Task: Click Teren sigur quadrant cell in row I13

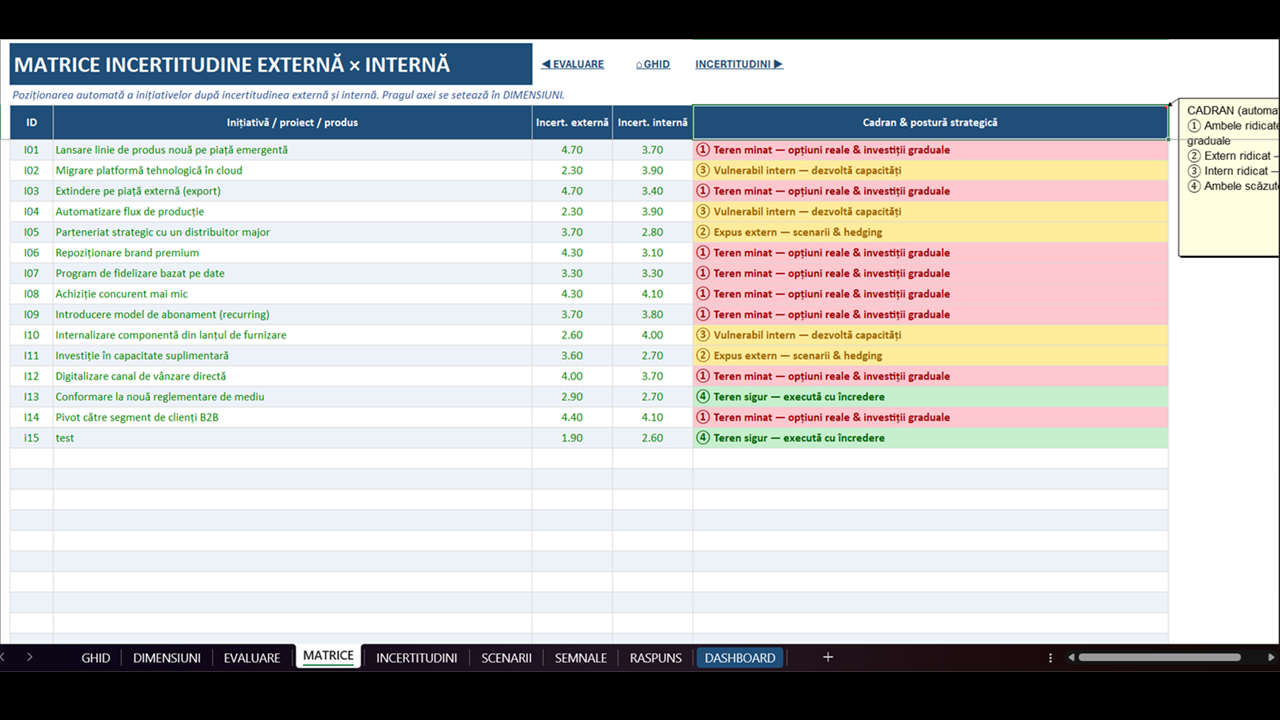Action: pyautogui.click(x=930, y=397)
